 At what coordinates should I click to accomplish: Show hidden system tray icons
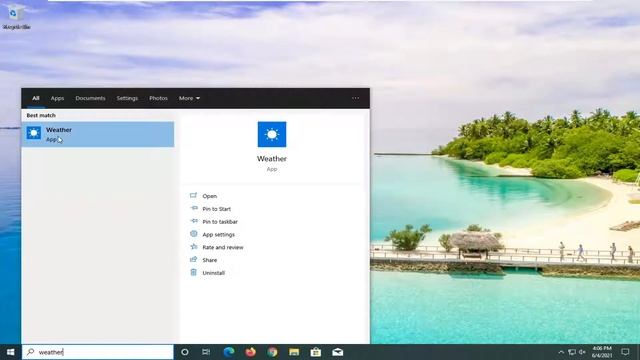pos(561,352)
